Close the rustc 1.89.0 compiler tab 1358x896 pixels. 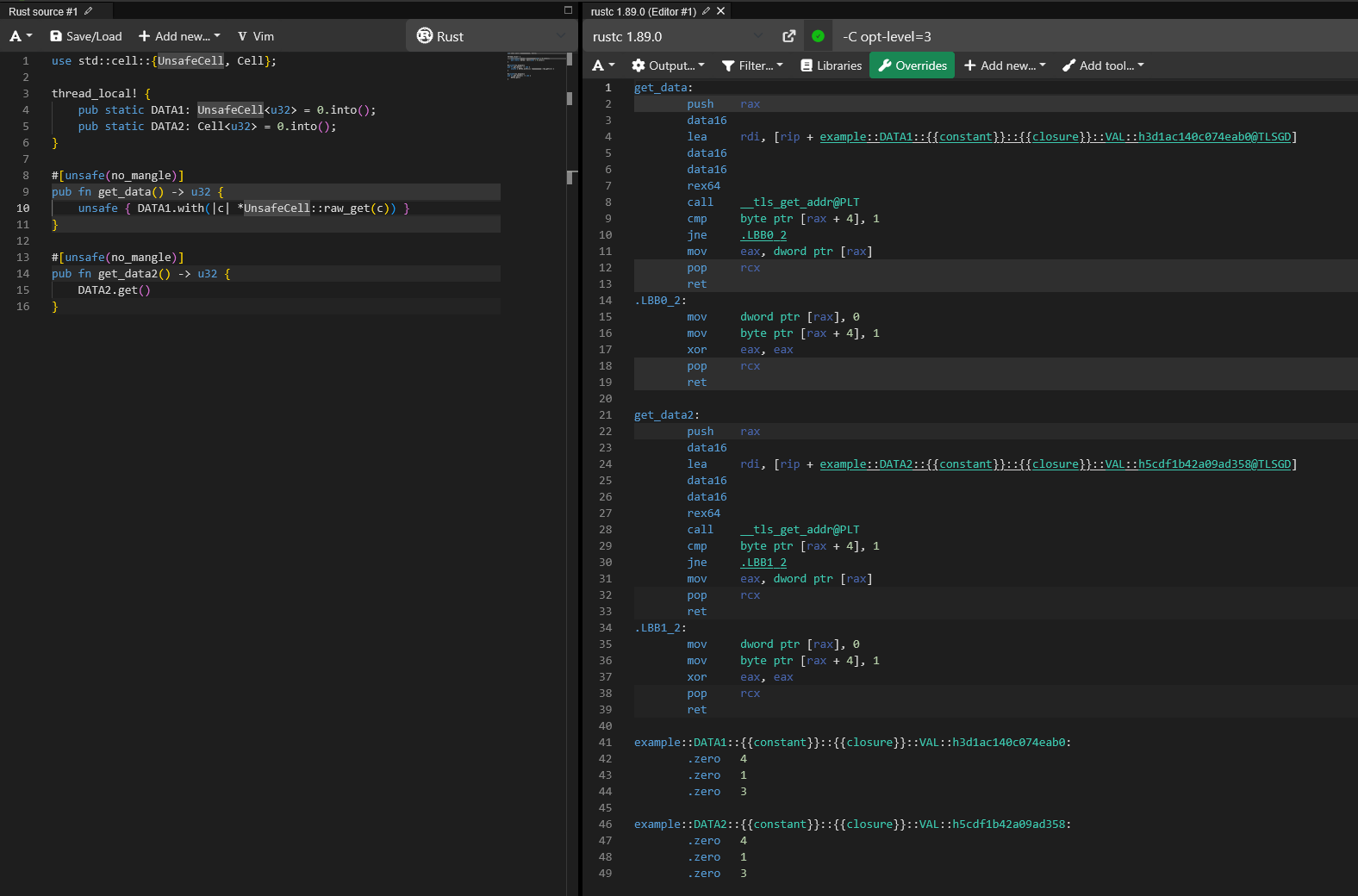pos(721,11)
